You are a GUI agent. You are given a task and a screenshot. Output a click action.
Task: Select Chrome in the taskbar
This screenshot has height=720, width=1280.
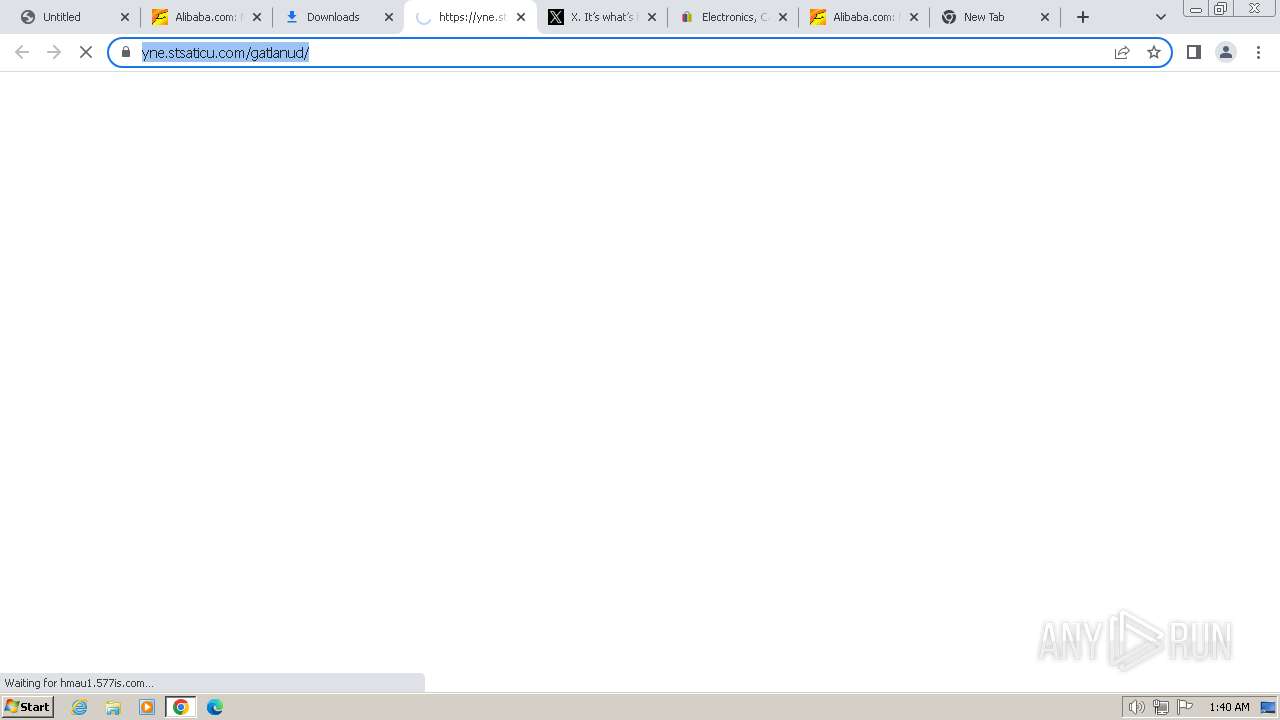tap(181, 707)
